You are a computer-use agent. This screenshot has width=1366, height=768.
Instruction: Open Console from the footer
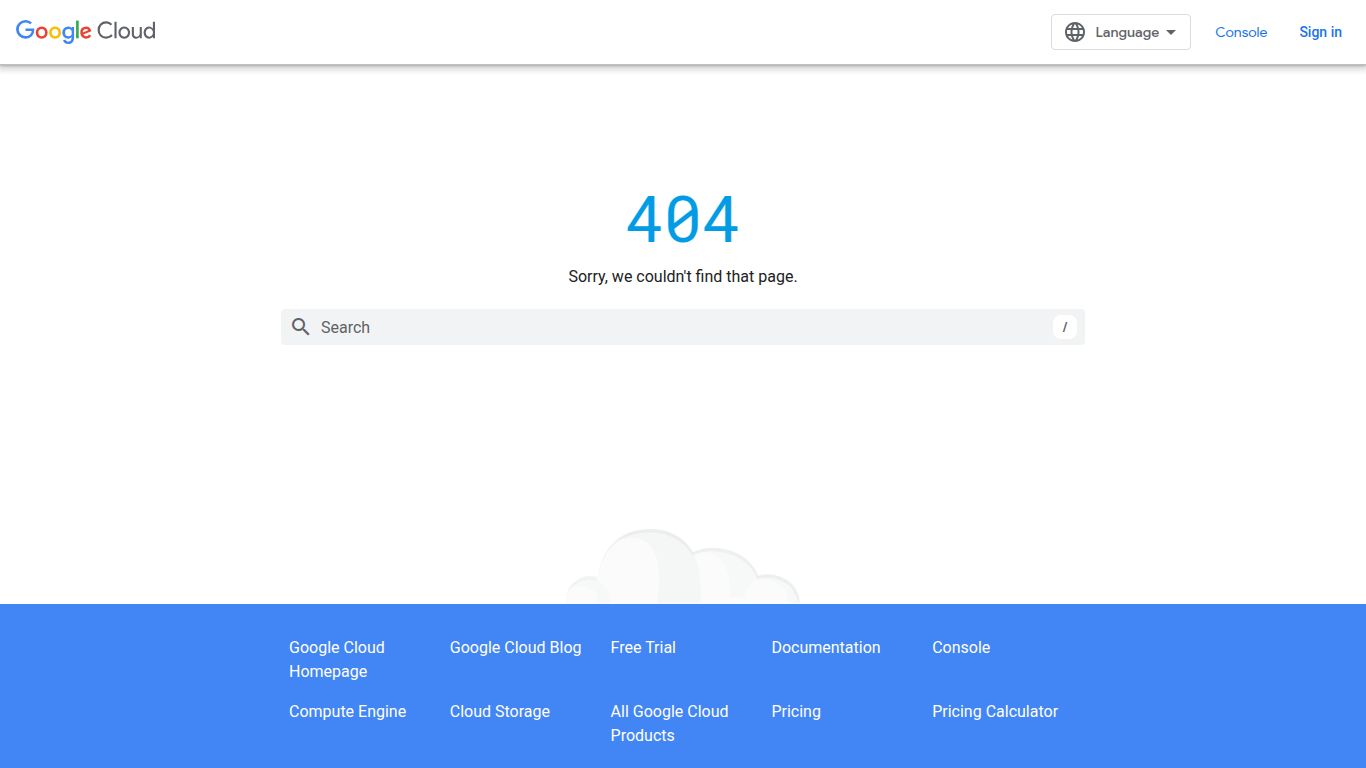(961, 648)
